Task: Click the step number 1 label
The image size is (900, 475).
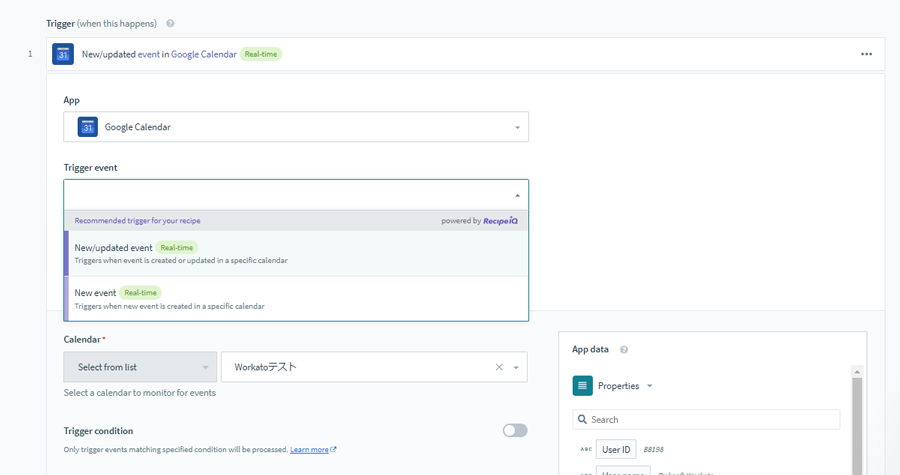Action: click(30, 54)
